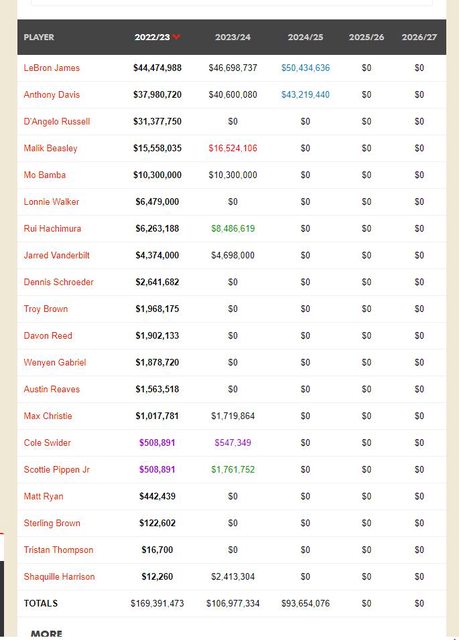Open LeBron James player page
459x640 pixels.
51,68
